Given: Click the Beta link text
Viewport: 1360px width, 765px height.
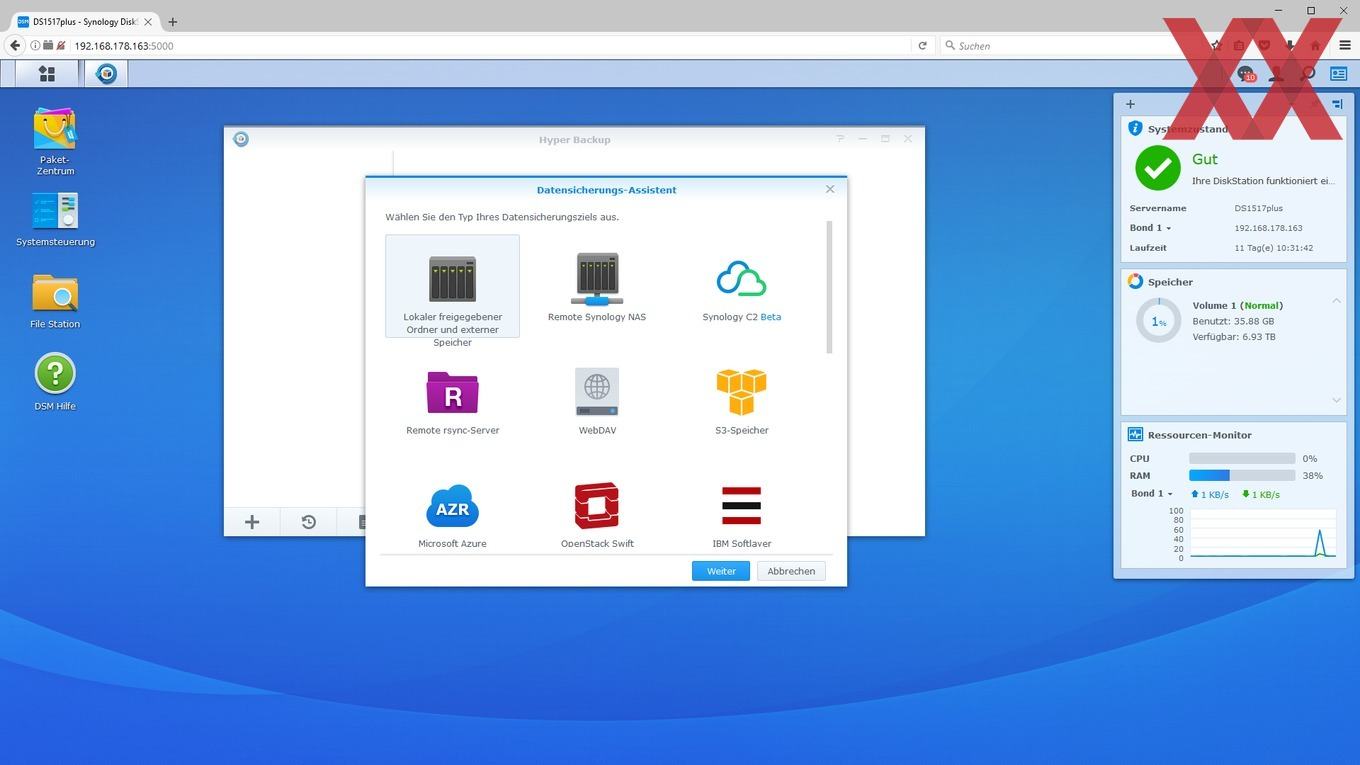Looking at the screenshot, I should 771,317.
